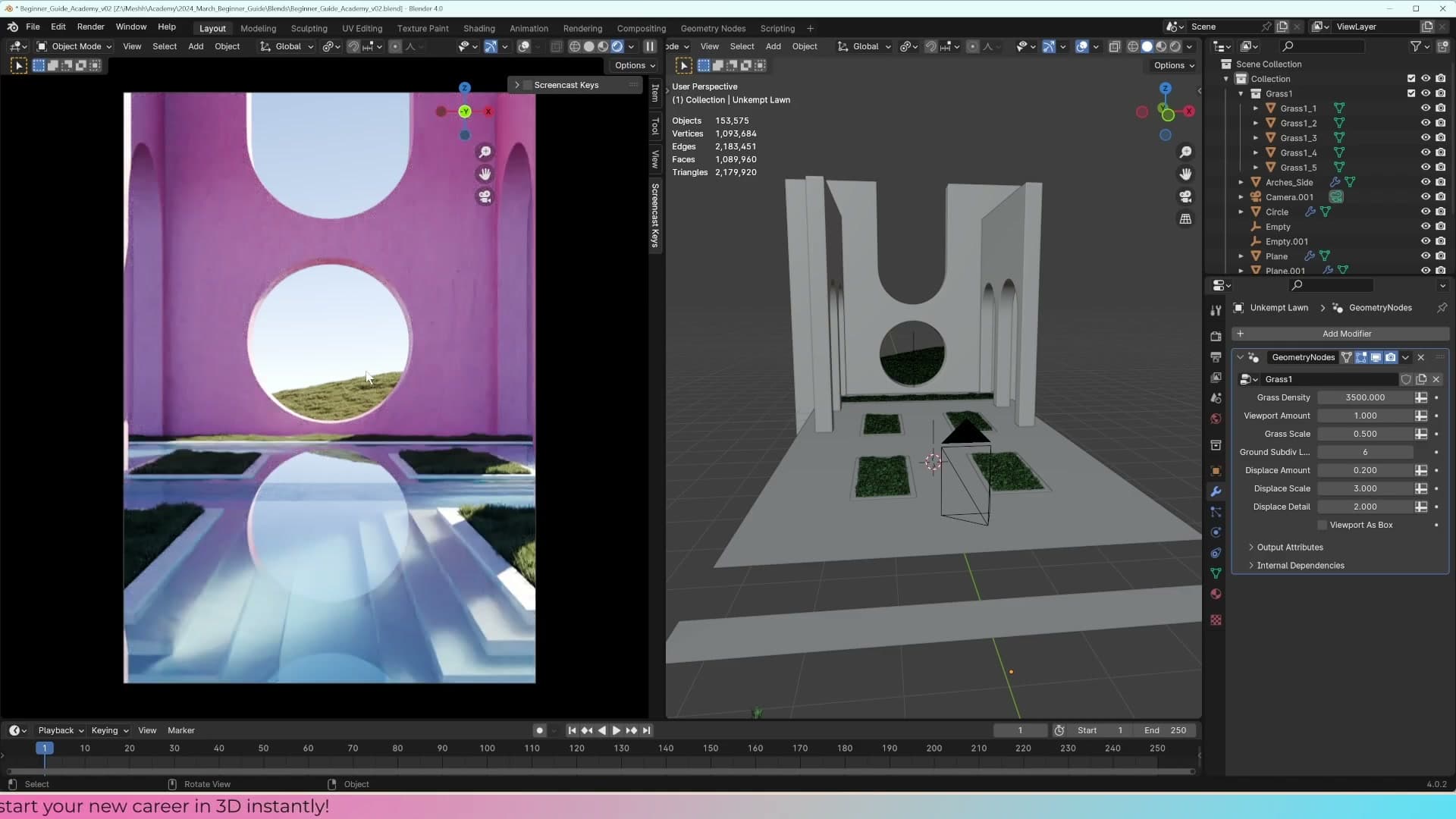Toggle GeometryNodes modifier render visibility
The width and height of the screenshot is (1456, 819).
(1390, 357)
